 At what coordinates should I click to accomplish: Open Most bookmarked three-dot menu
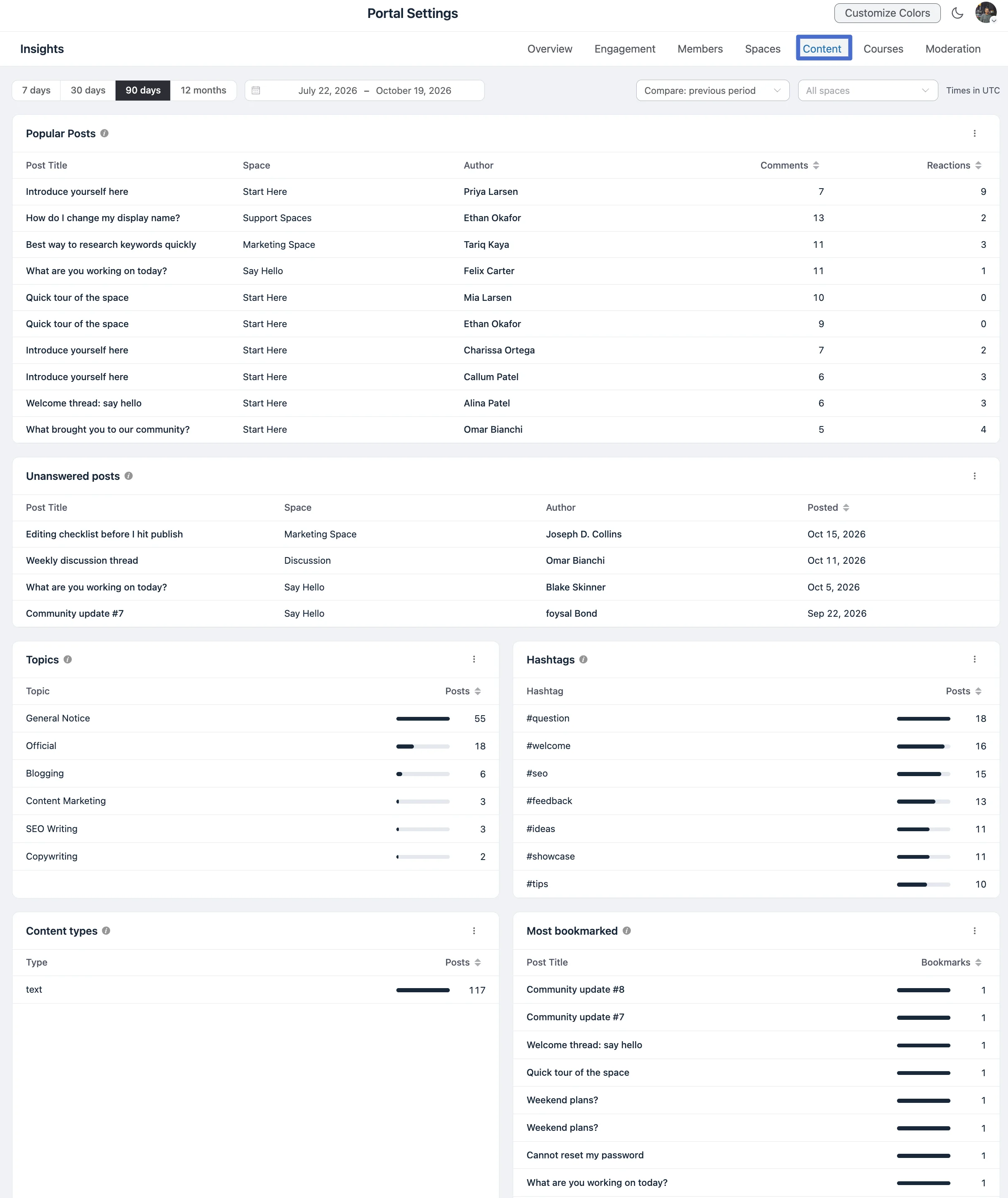[974, 931]
